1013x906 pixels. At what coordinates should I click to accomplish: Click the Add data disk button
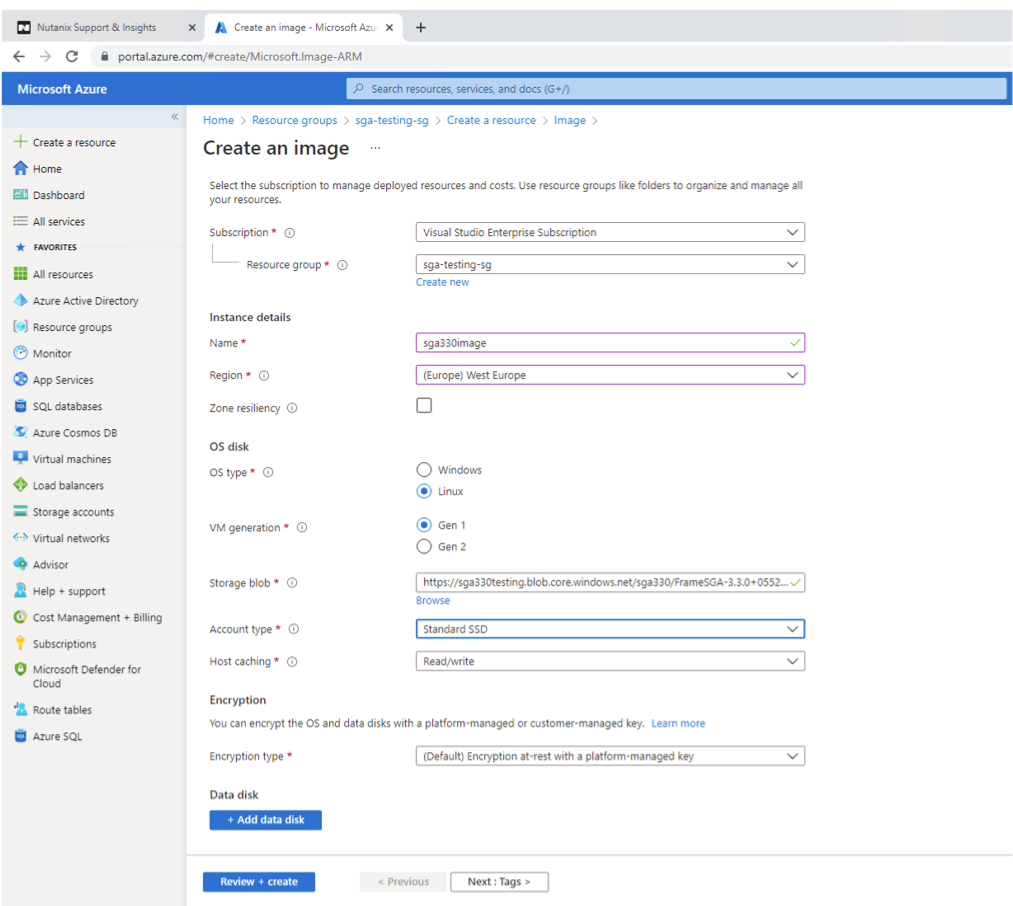pos(265,820)
